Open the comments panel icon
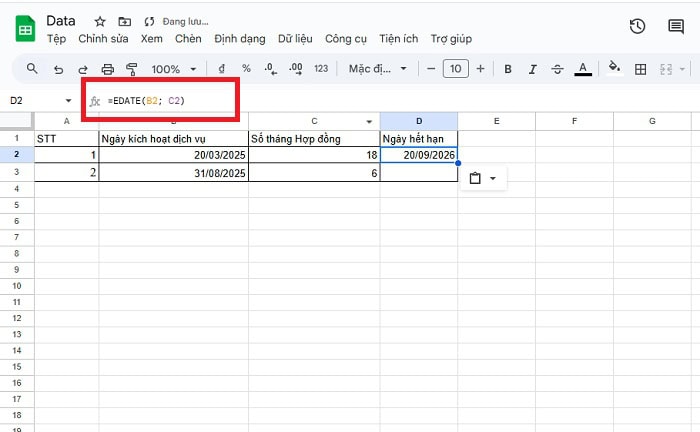 coord(676,27)
